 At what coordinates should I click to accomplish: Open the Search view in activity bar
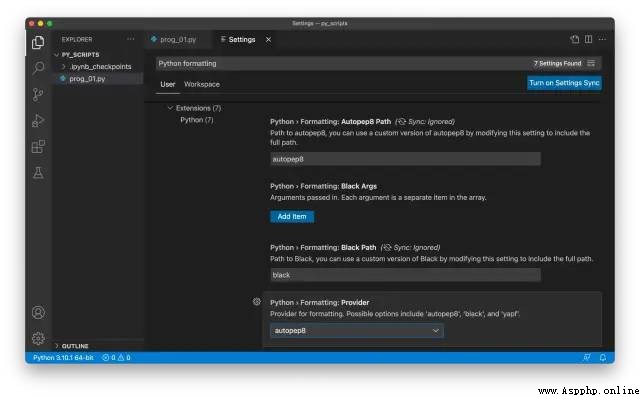[38, 67]
